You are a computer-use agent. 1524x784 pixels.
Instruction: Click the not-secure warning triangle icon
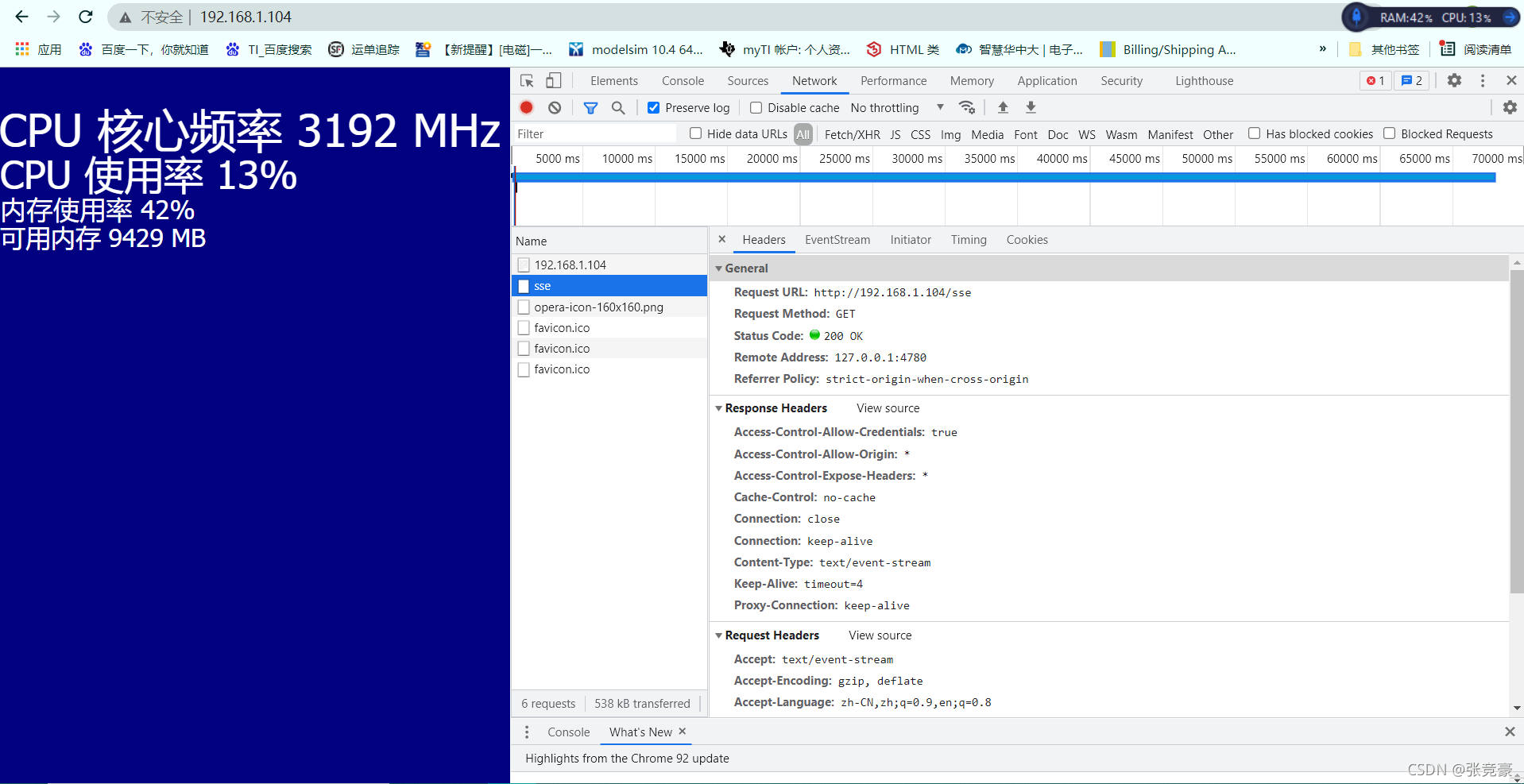point(125,17)
